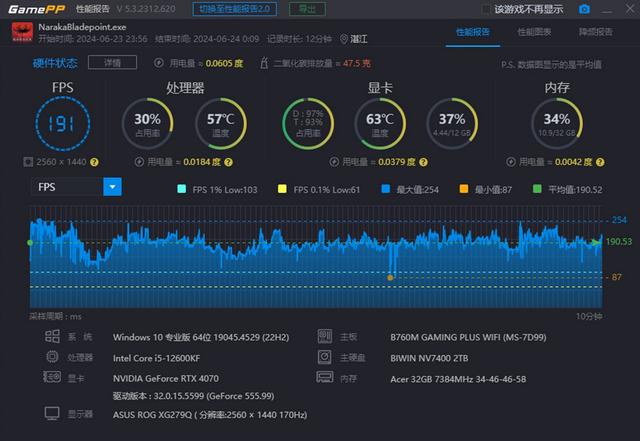Click the Naraka Bladepoint game icon
Screen dimensions: 640x441
(x=22, y=32)
